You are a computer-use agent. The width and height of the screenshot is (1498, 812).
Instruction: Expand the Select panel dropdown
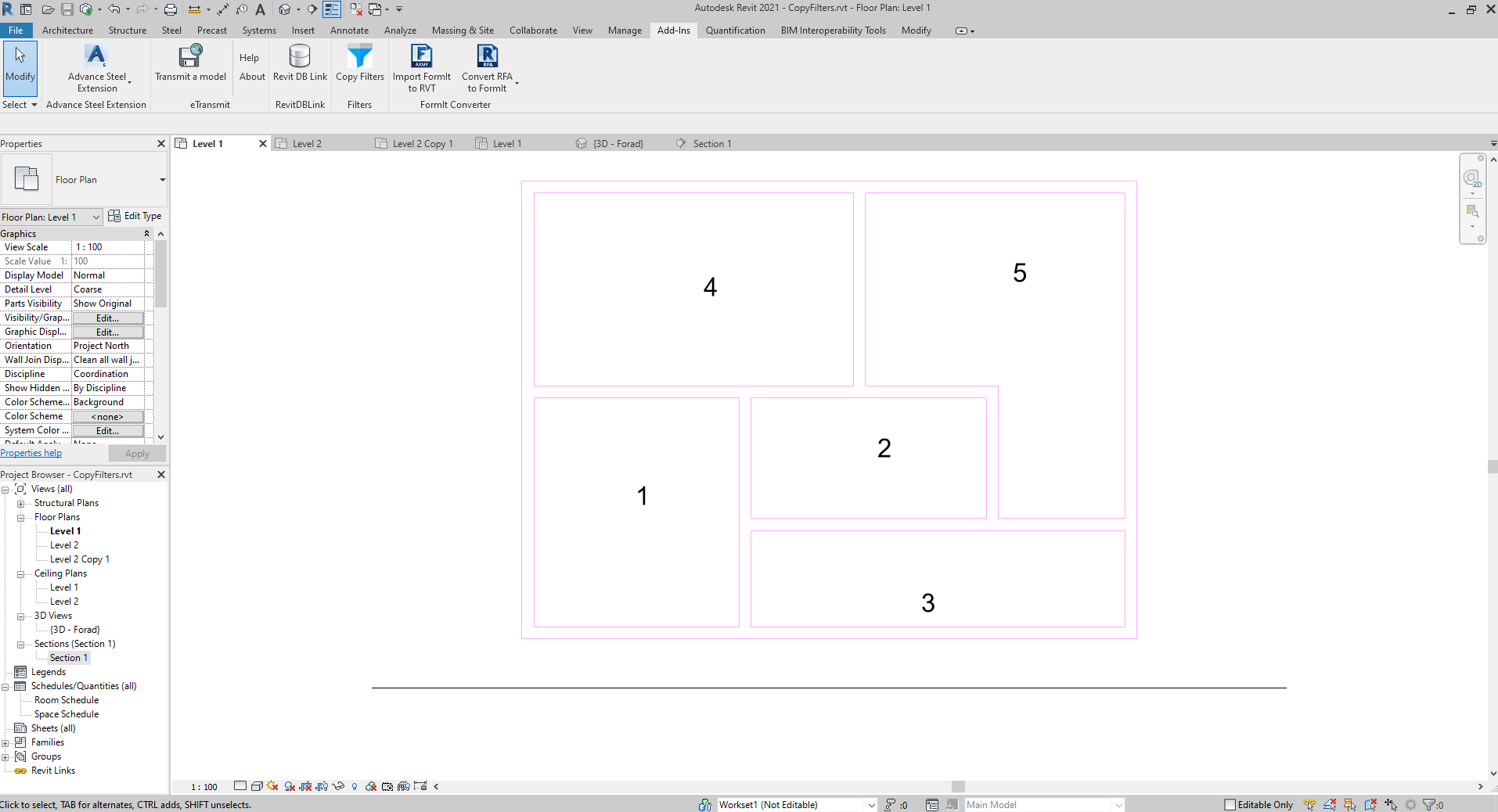(x=20, y=105)
